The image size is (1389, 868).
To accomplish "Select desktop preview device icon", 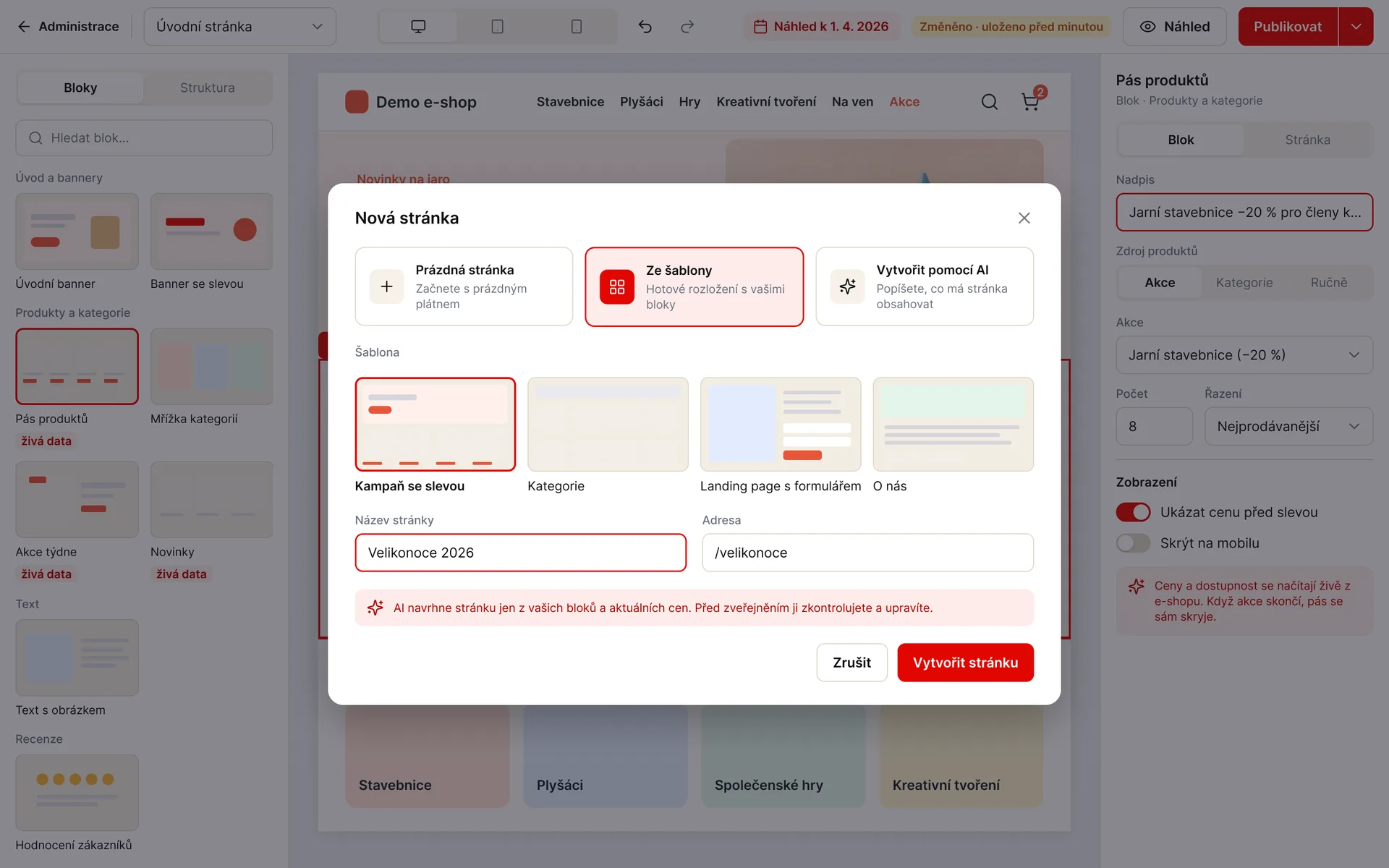I will (x=418, y=27).
